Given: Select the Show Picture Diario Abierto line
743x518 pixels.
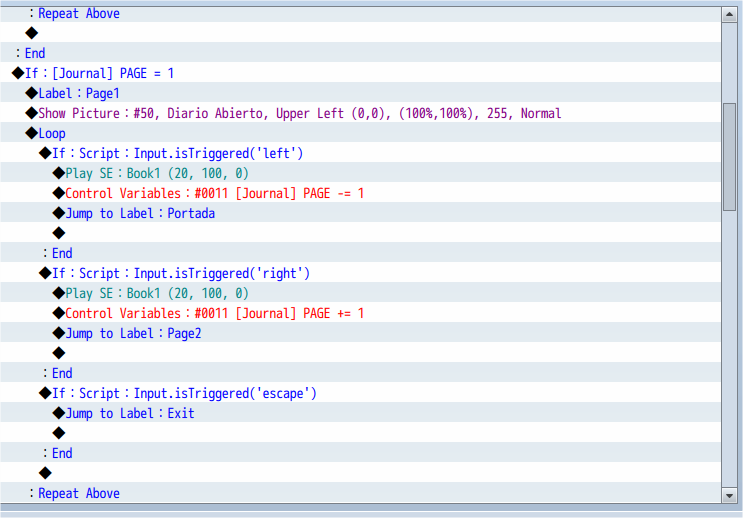Looking at the screenshot, I should [x=360, y=113].
